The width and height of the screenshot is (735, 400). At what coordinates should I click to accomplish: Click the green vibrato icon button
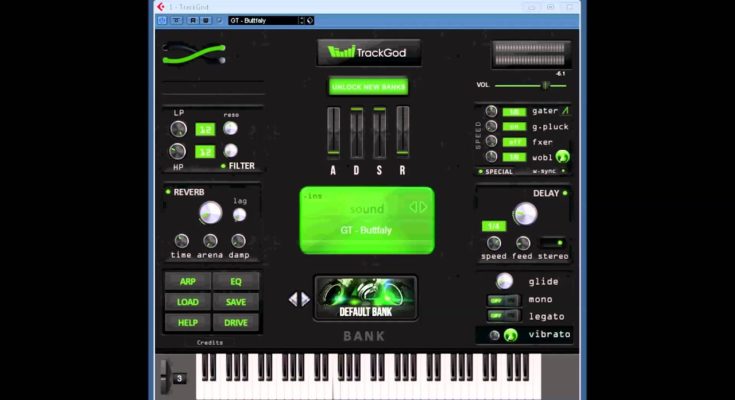511,335
